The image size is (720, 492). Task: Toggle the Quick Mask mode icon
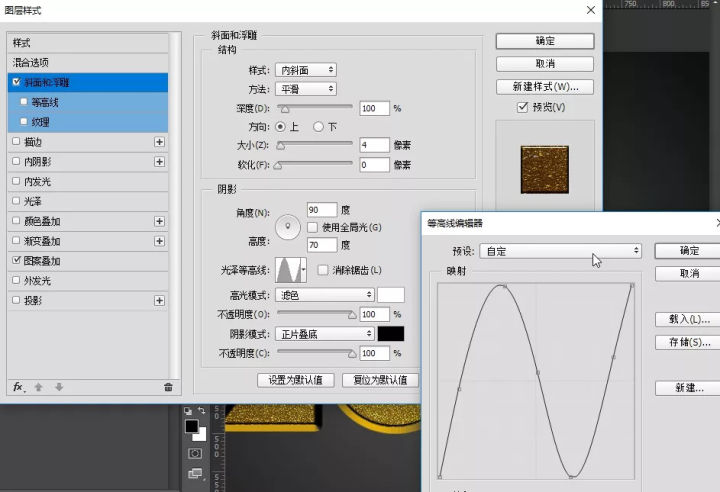[195, 453]
